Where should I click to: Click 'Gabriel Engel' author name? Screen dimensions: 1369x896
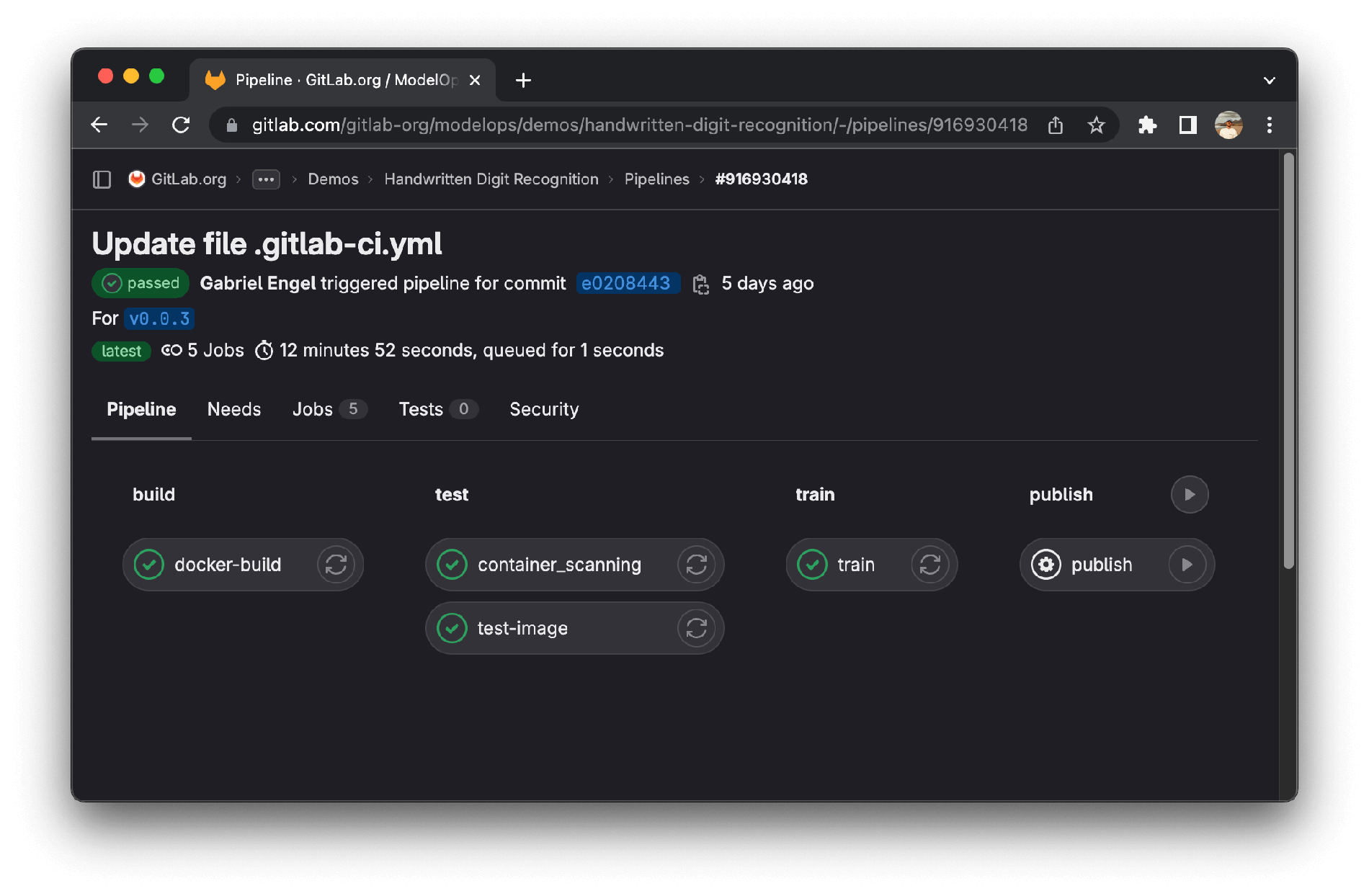[258, 284]
